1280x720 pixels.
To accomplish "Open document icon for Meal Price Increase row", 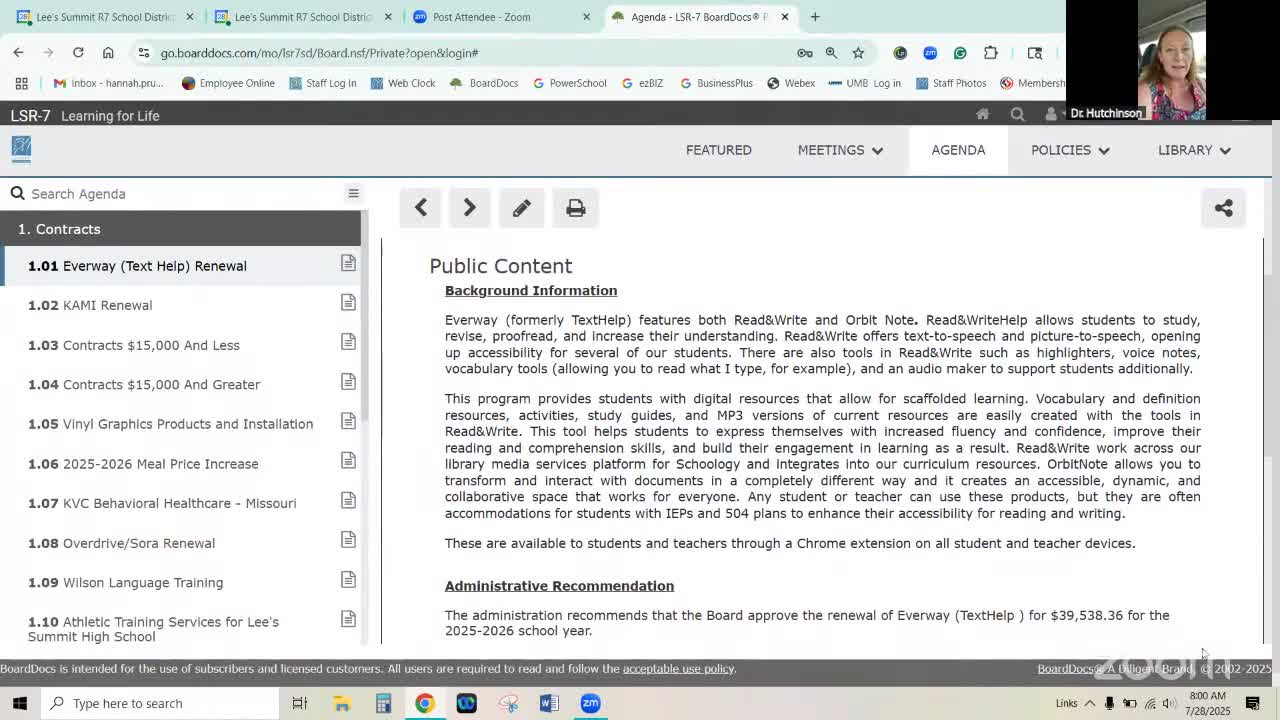I will (348, 460).
